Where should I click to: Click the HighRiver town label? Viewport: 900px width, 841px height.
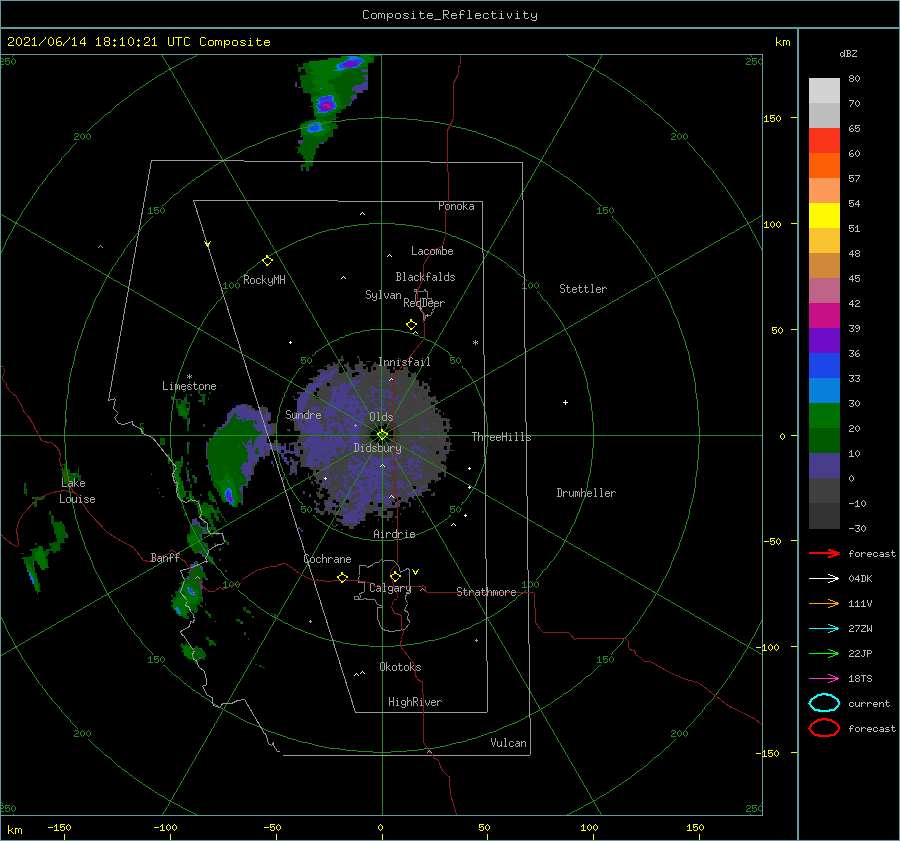pyautogui.click(x=415, y=702)
